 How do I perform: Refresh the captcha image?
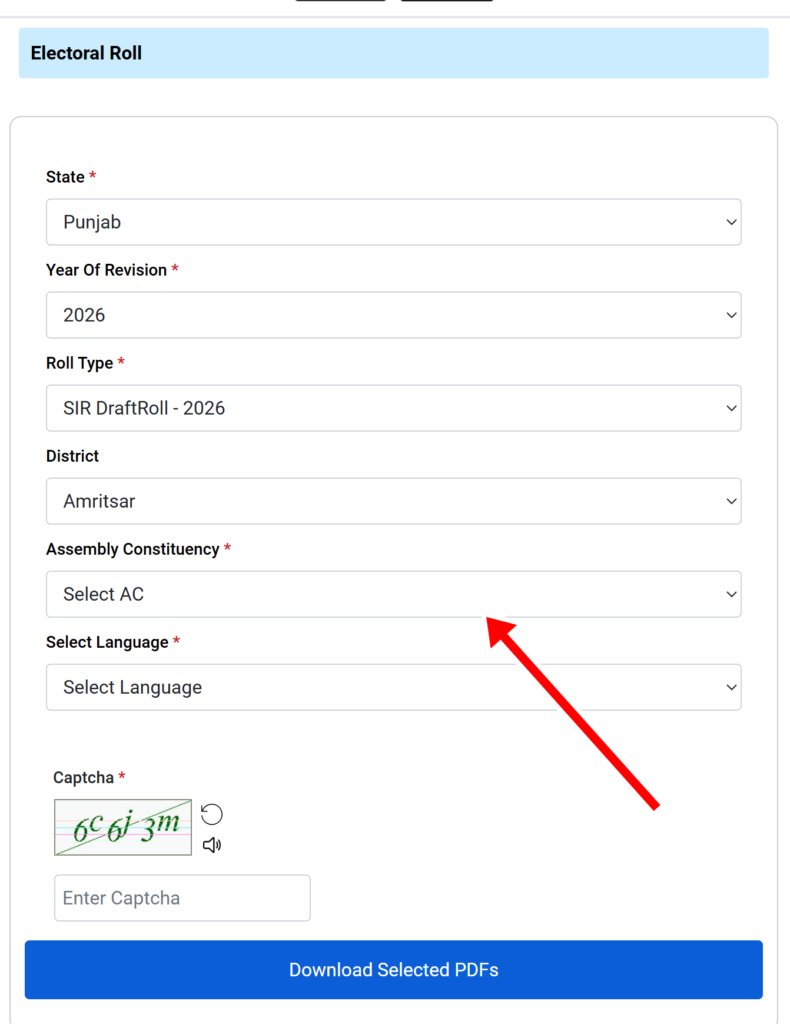click(x=212, y=814)
